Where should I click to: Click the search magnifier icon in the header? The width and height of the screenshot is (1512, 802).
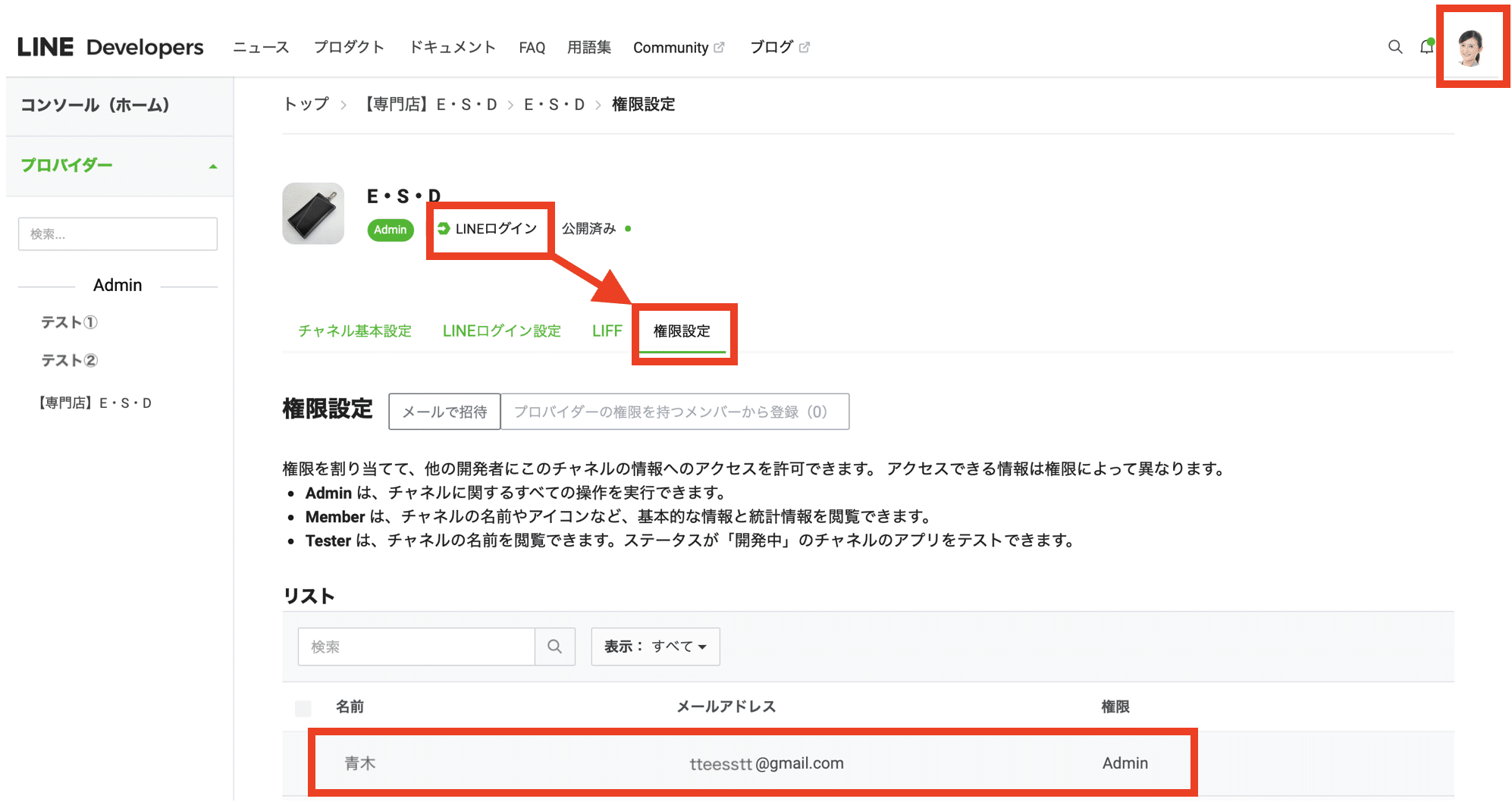[1395, 47]
